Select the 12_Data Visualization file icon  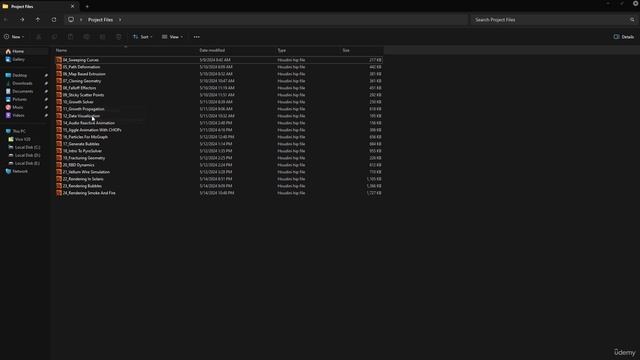[x=59, y=116]
